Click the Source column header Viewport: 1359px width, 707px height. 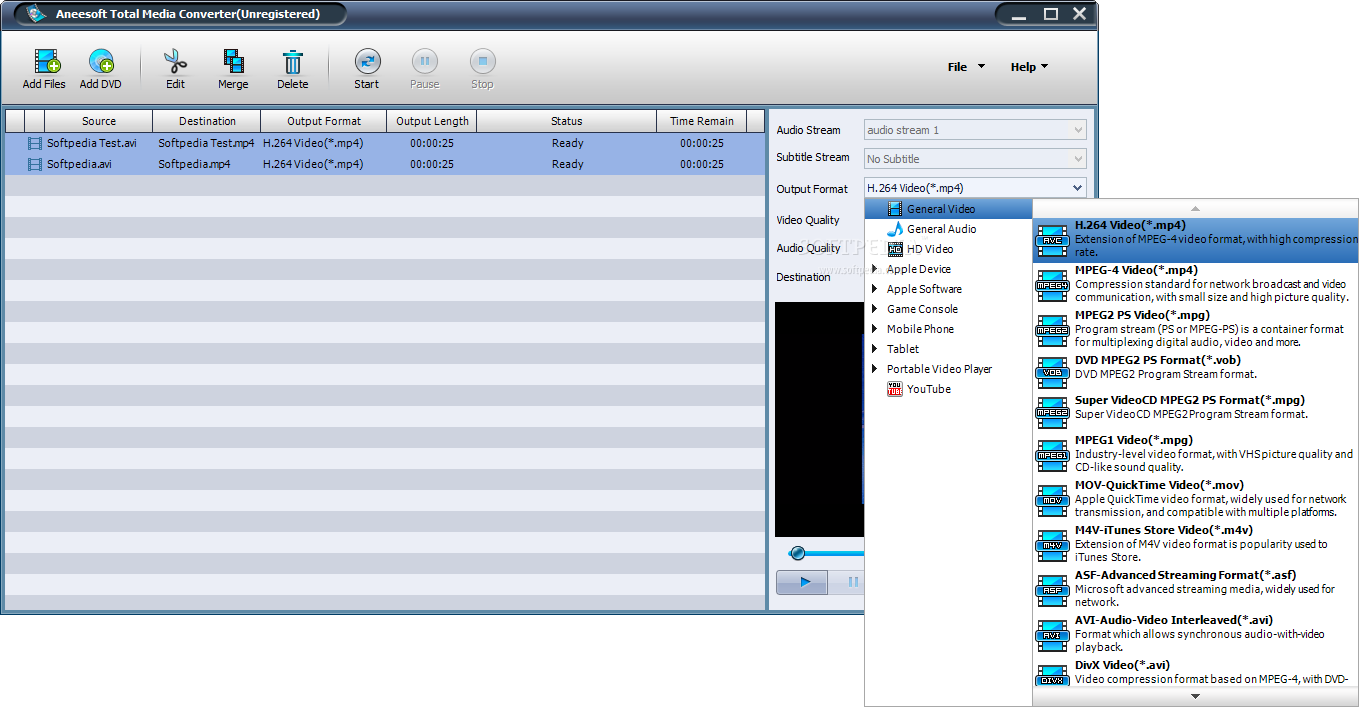[x=99, y=121]
